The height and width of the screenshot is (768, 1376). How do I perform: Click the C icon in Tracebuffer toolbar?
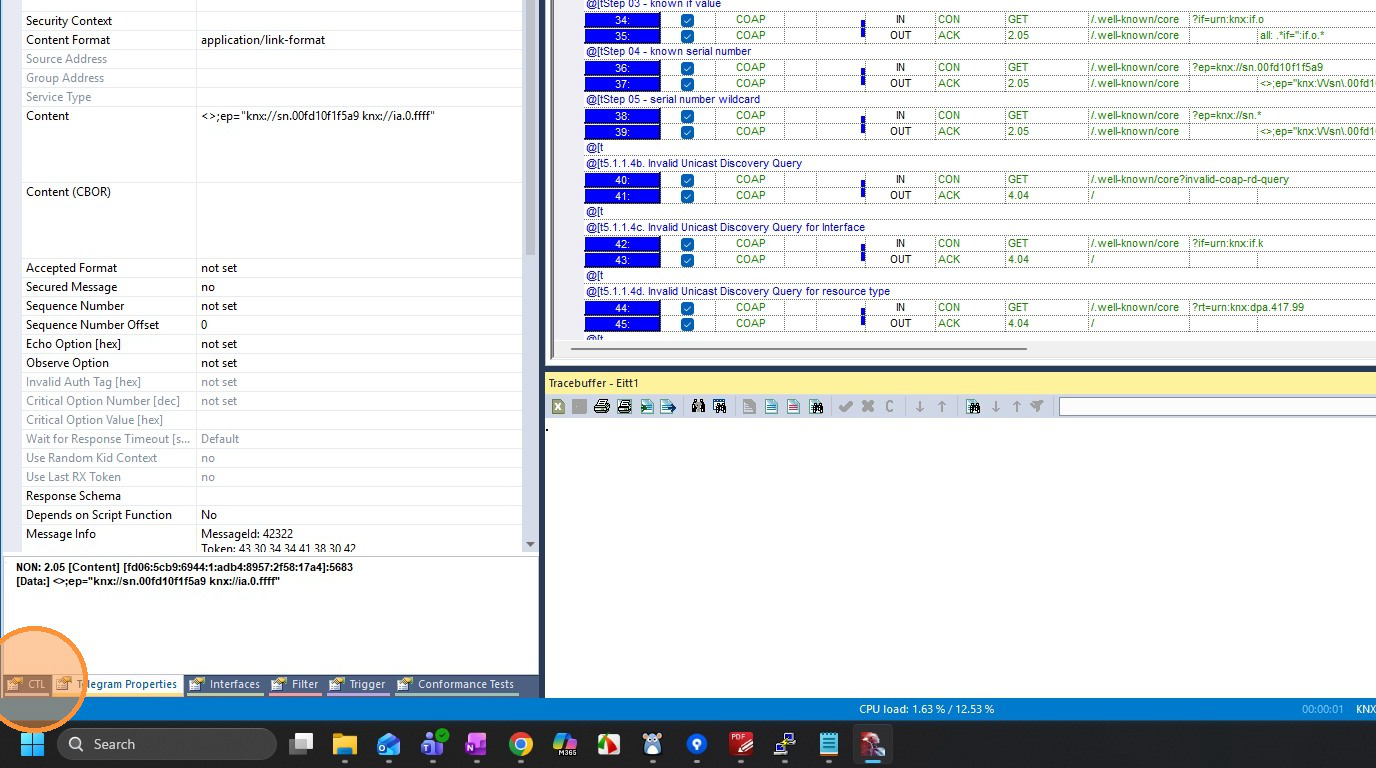(x=889, y=407)
